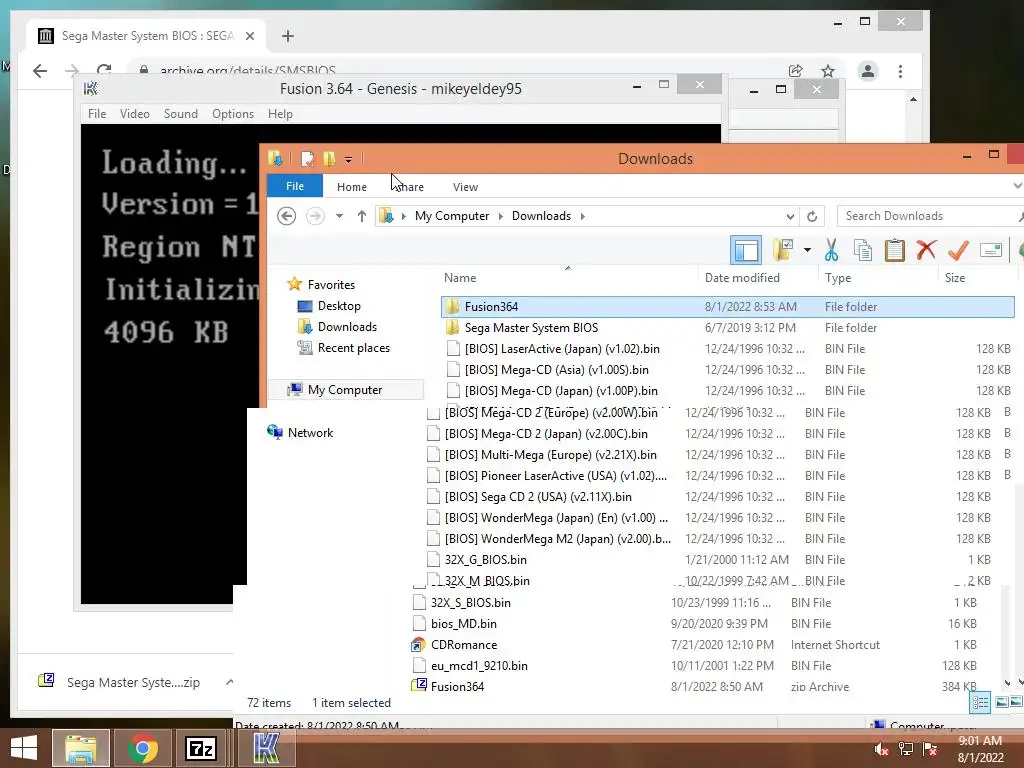Toggle the navigation pane layout icon

point(746,249)
